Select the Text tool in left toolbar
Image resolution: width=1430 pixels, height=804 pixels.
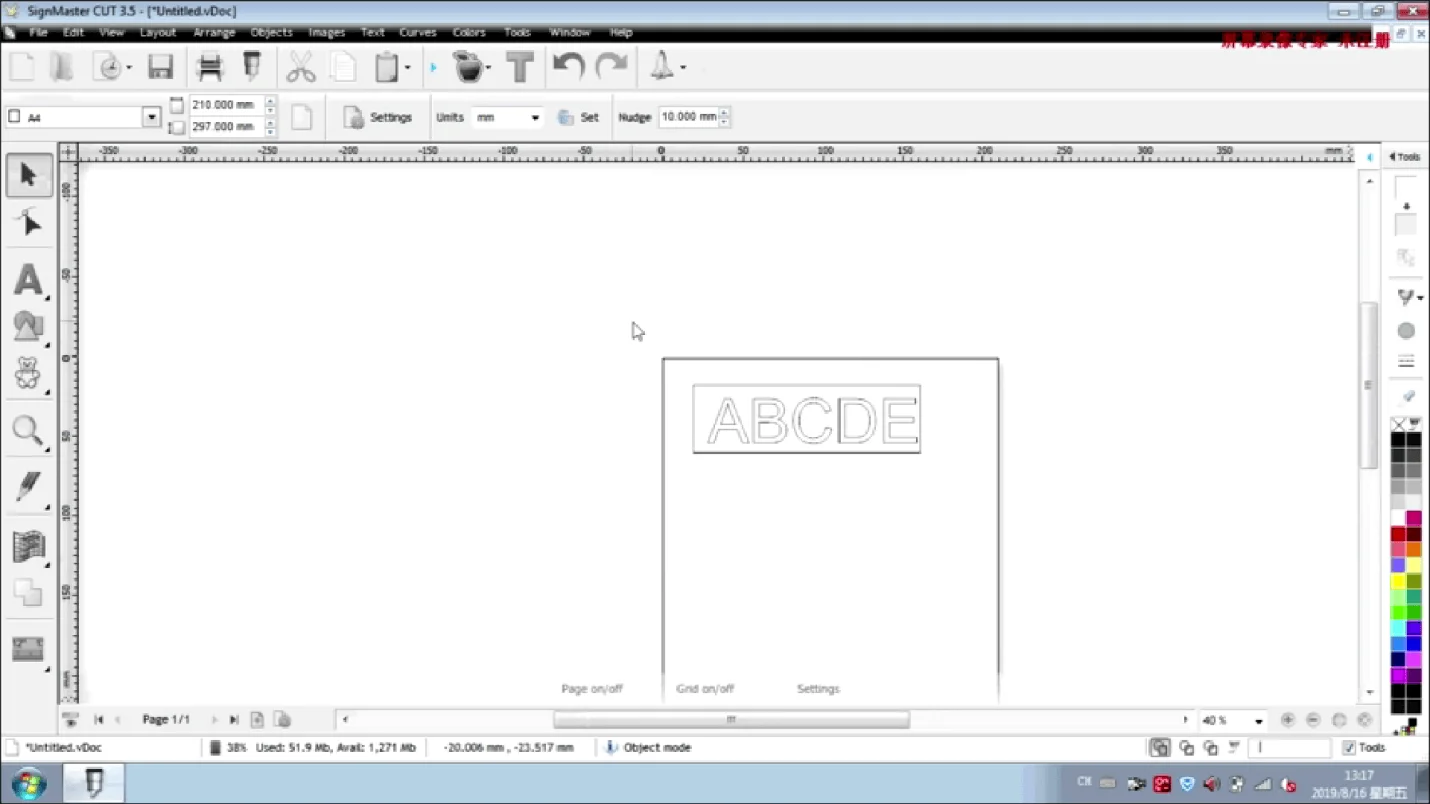pos(28,280)
